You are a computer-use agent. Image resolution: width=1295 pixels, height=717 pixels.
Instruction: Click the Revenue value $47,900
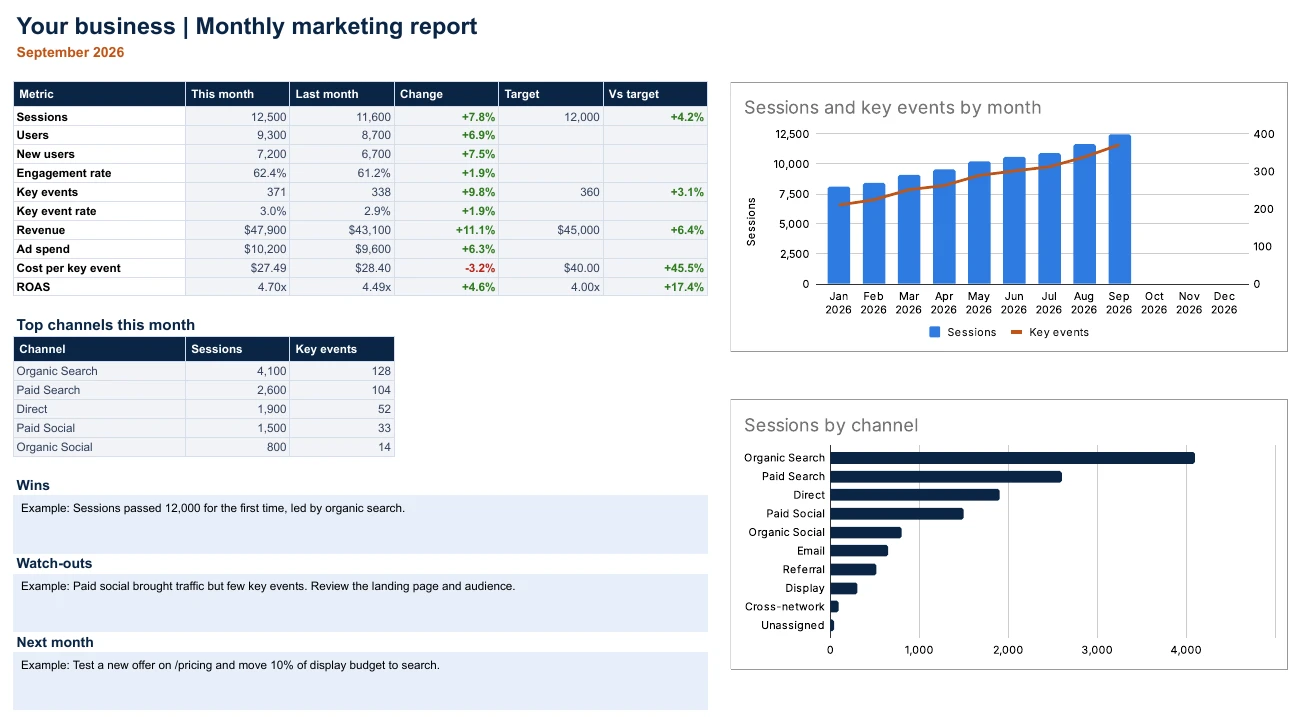(266, 230)
